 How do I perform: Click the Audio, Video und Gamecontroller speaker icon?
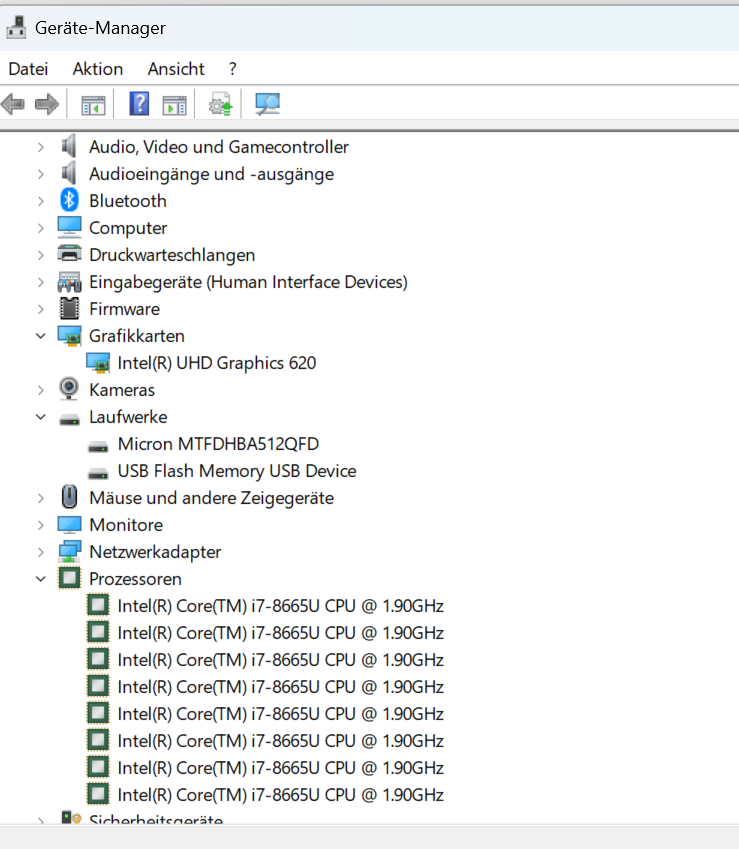pos(69,146)
